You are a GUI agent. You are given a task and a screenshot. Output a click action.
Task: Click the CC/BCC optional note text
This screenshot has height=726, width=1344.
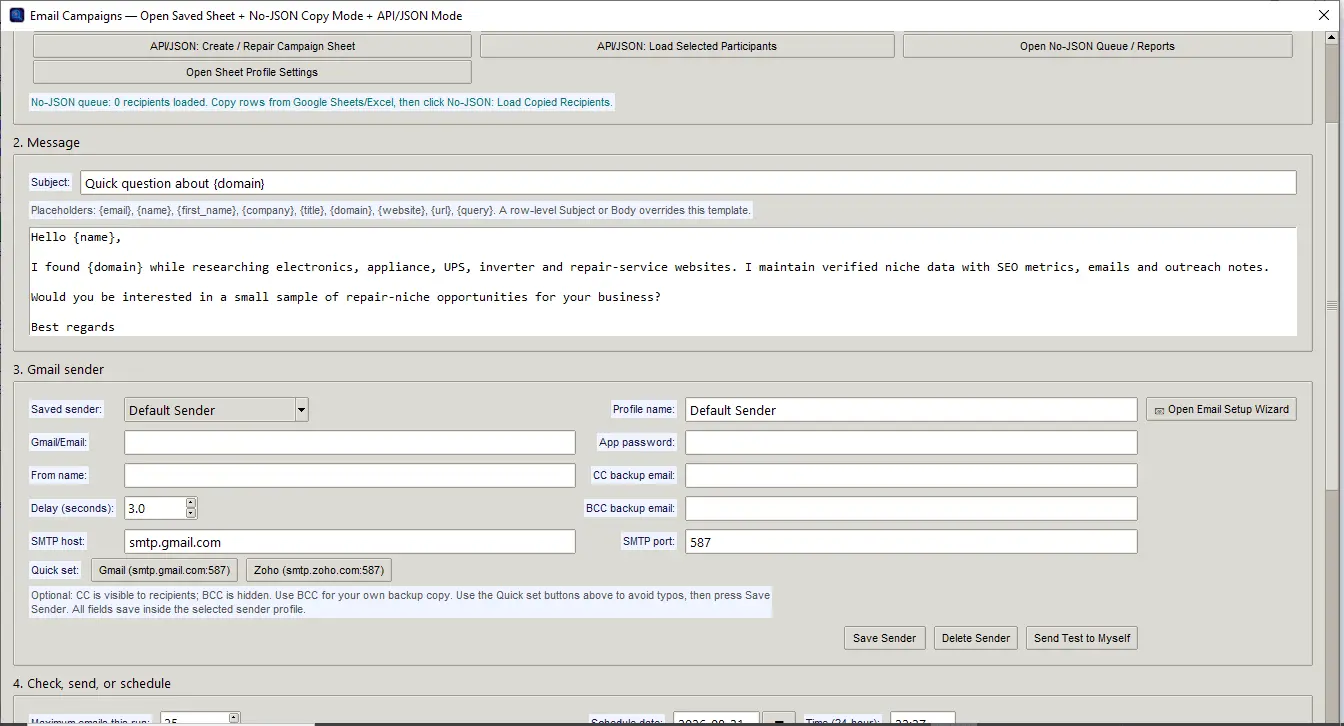(400, 602)
